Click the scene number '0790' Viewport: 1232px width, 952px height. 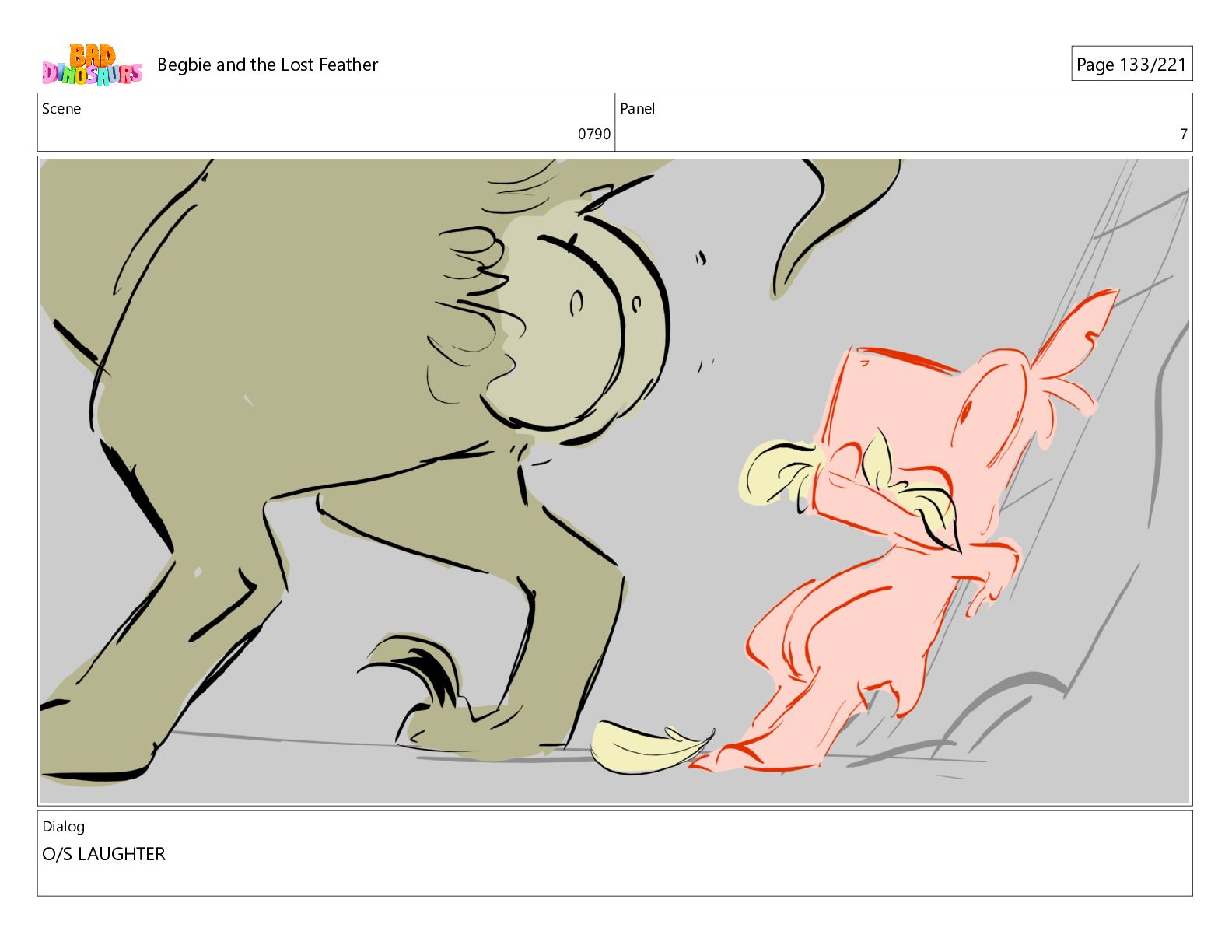pyautogui.click(x=593, y=135)
